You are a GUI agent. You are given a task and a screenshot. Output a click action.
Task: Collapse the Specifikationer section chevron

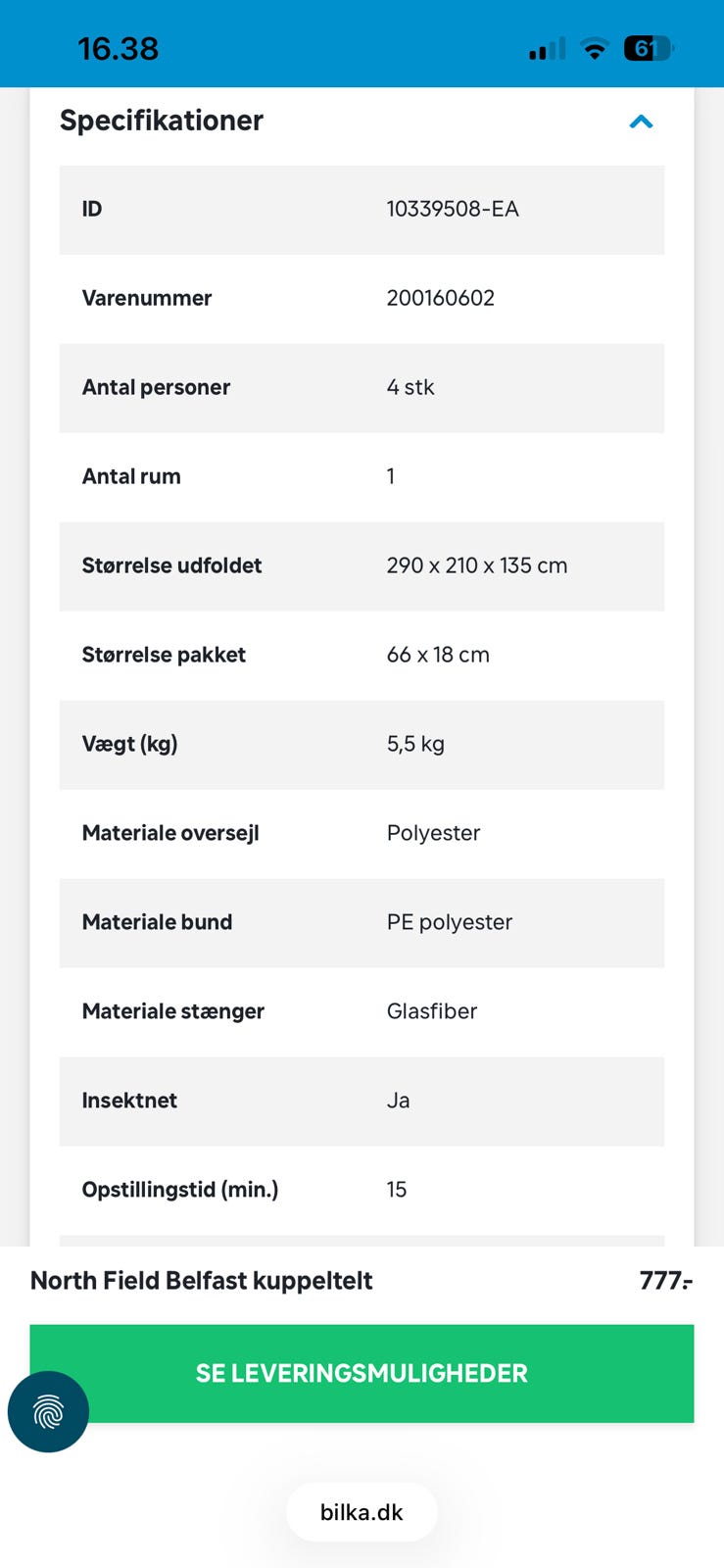click(x=641, y=122)
